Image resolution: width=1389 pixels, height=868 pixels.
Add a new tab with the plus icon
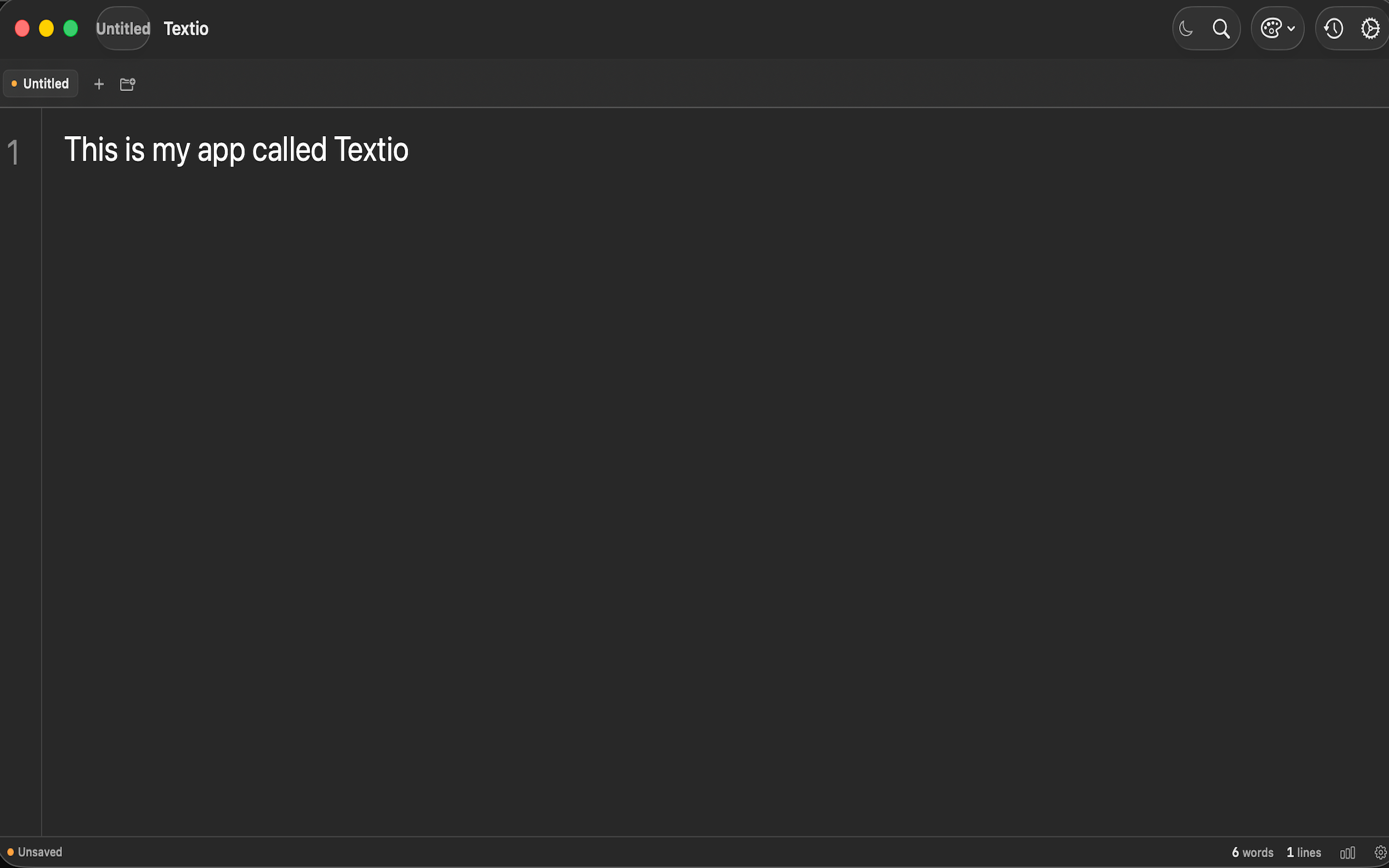tap(99, 85)
